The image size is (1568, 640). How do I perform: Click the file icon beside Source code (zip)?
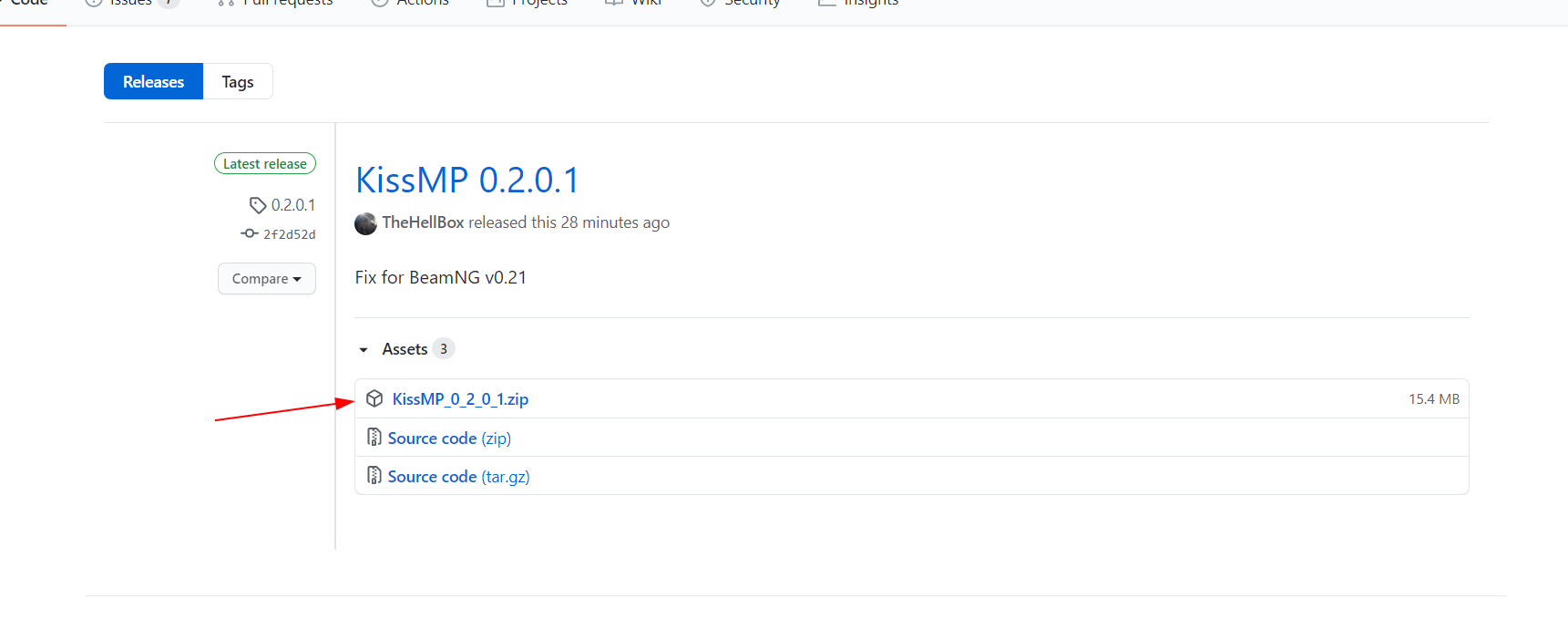[374, 438]
